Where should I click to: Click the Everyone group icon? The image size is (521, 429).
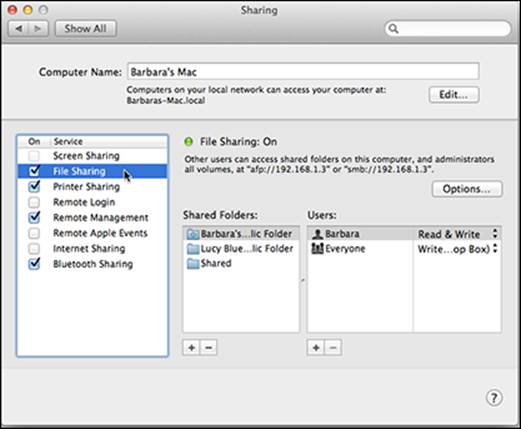click(x=317, y=249)
